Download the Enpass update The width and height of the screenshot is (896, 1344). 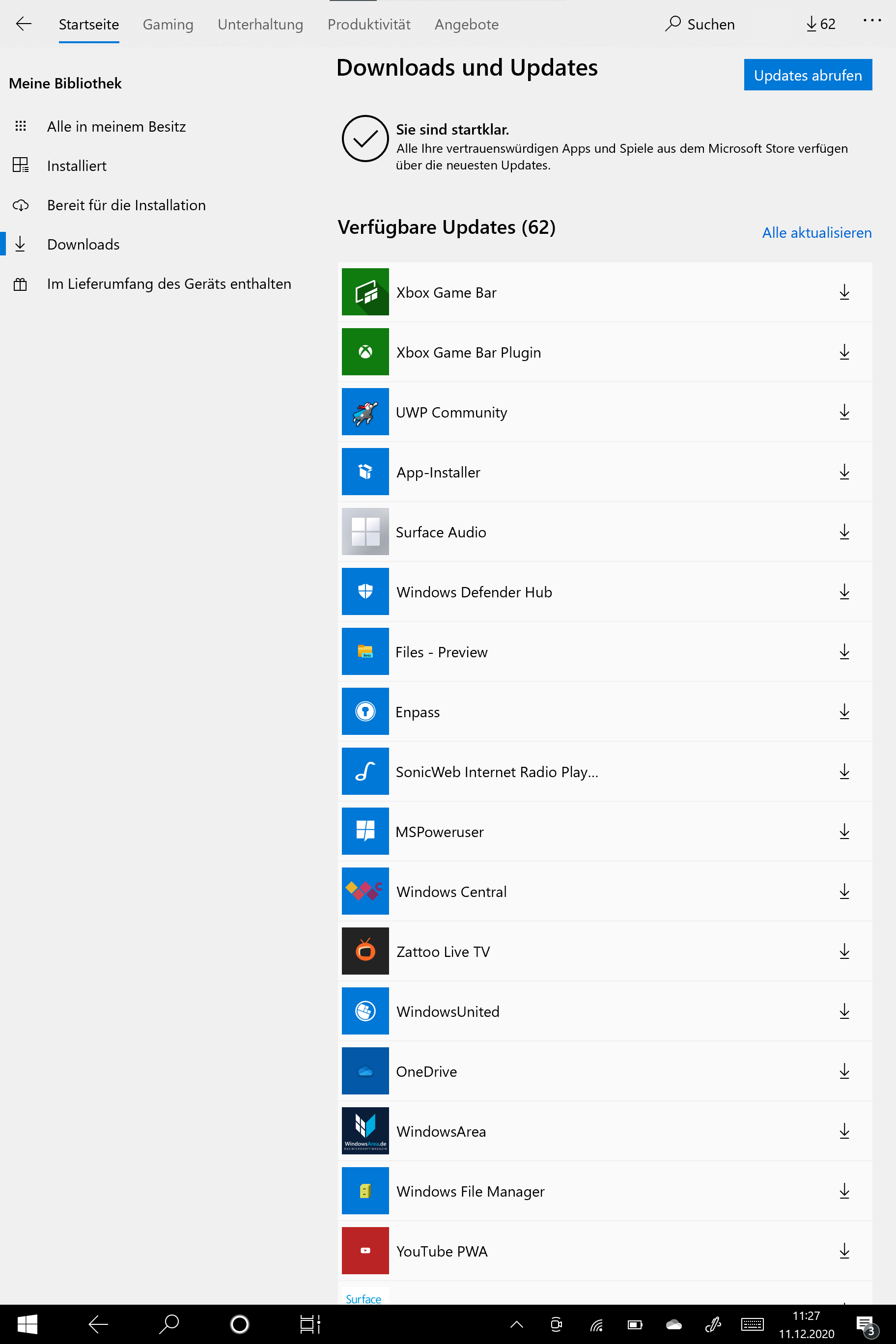click(x=844, y=711)
